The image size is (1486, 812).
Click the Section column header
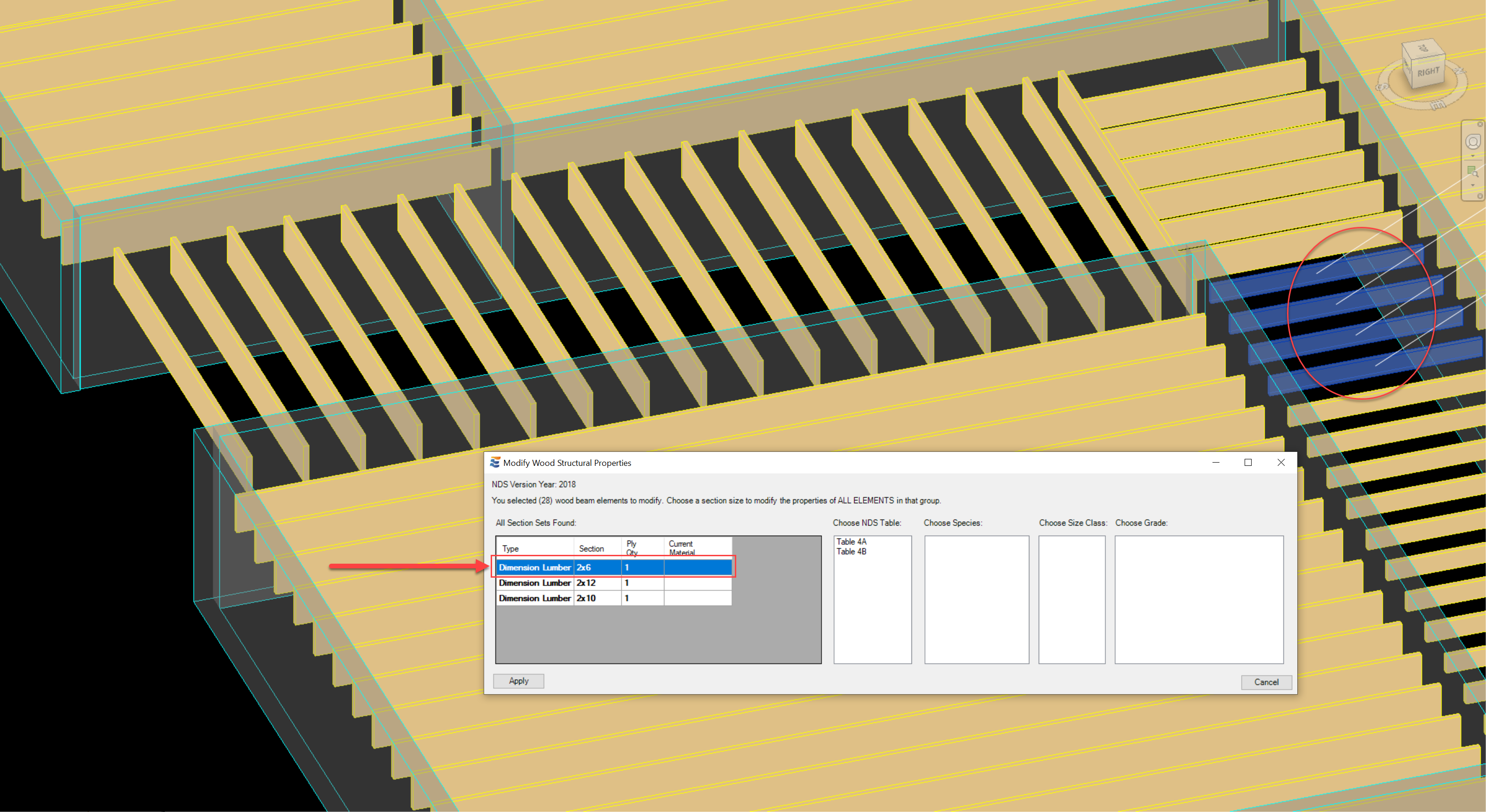tap(598, 548)
